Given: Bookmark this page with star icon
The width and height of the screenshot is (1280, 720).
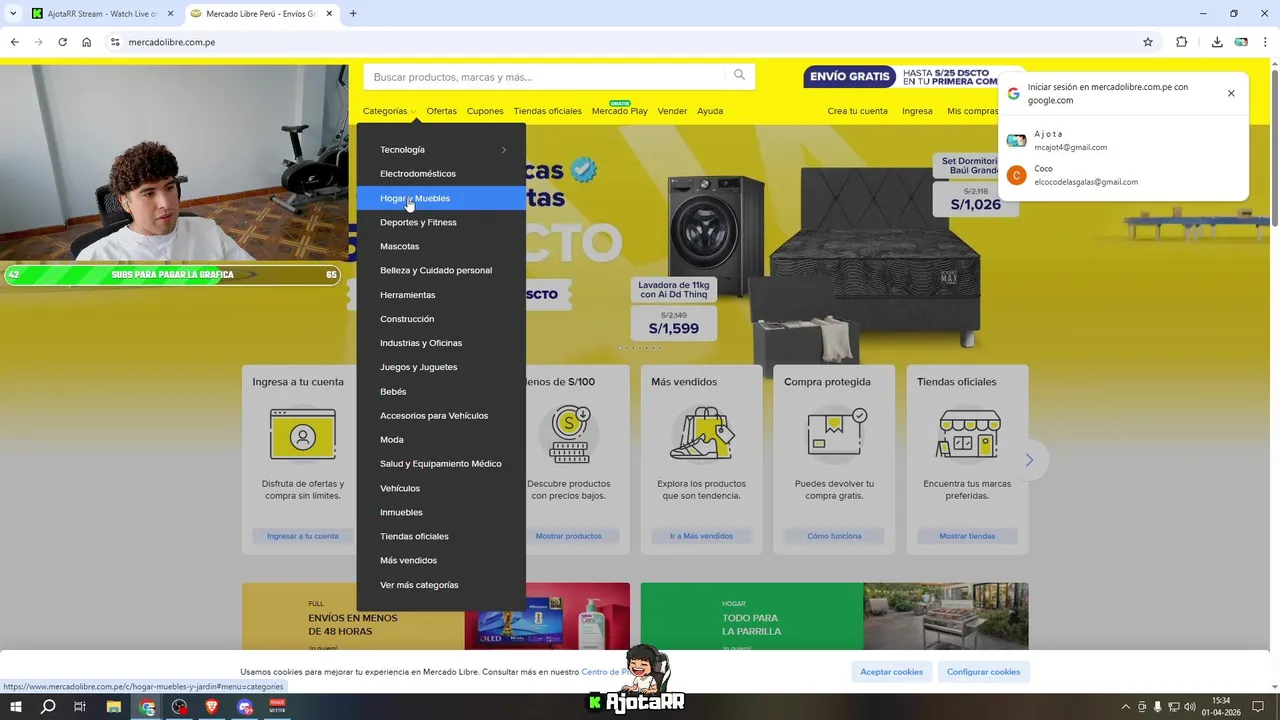Looking at the screenshot, I should pyautogui.click(x=1148, y=42).
